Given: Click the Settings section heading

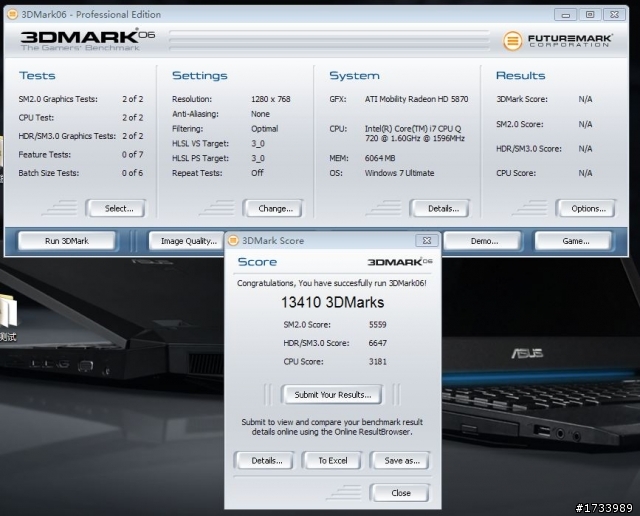Looking at the screenshot, I should click(x=200, y=76).
